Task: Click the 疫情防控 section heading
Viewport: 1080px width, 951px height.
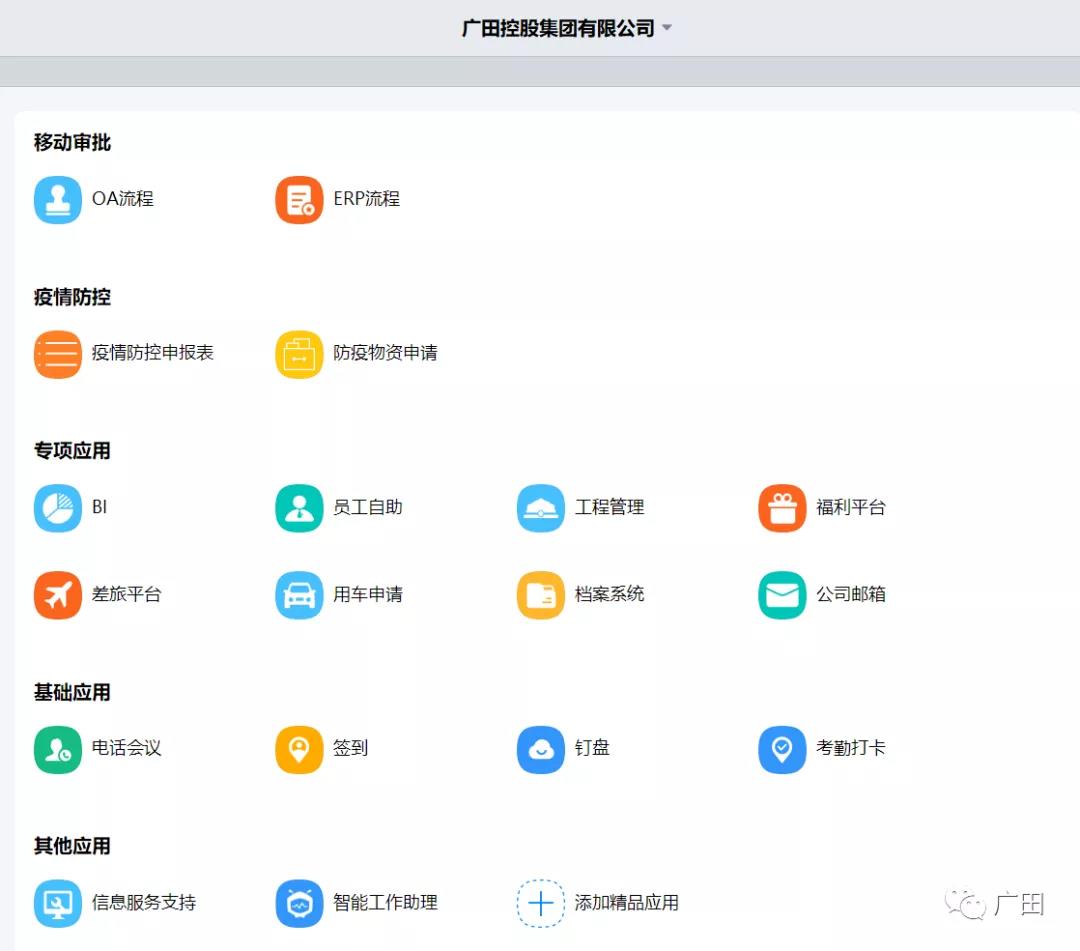Action: point(72,297)
